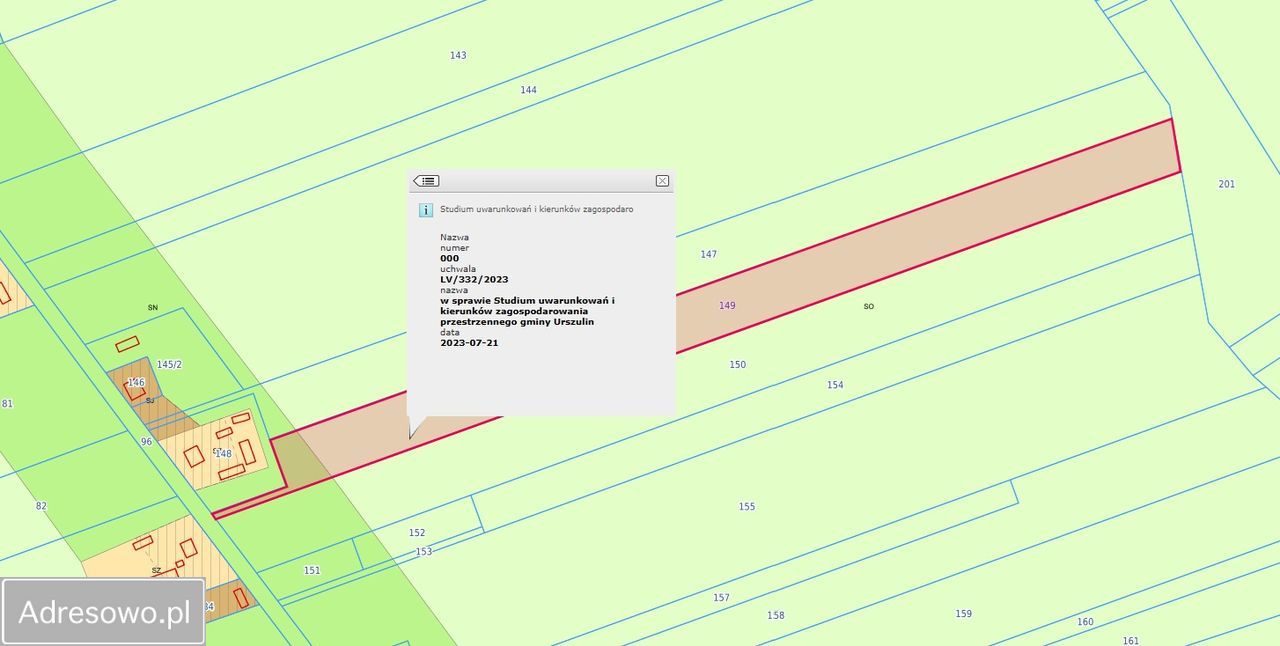Click parcel label 154 on the map

(x=835, y=385)
